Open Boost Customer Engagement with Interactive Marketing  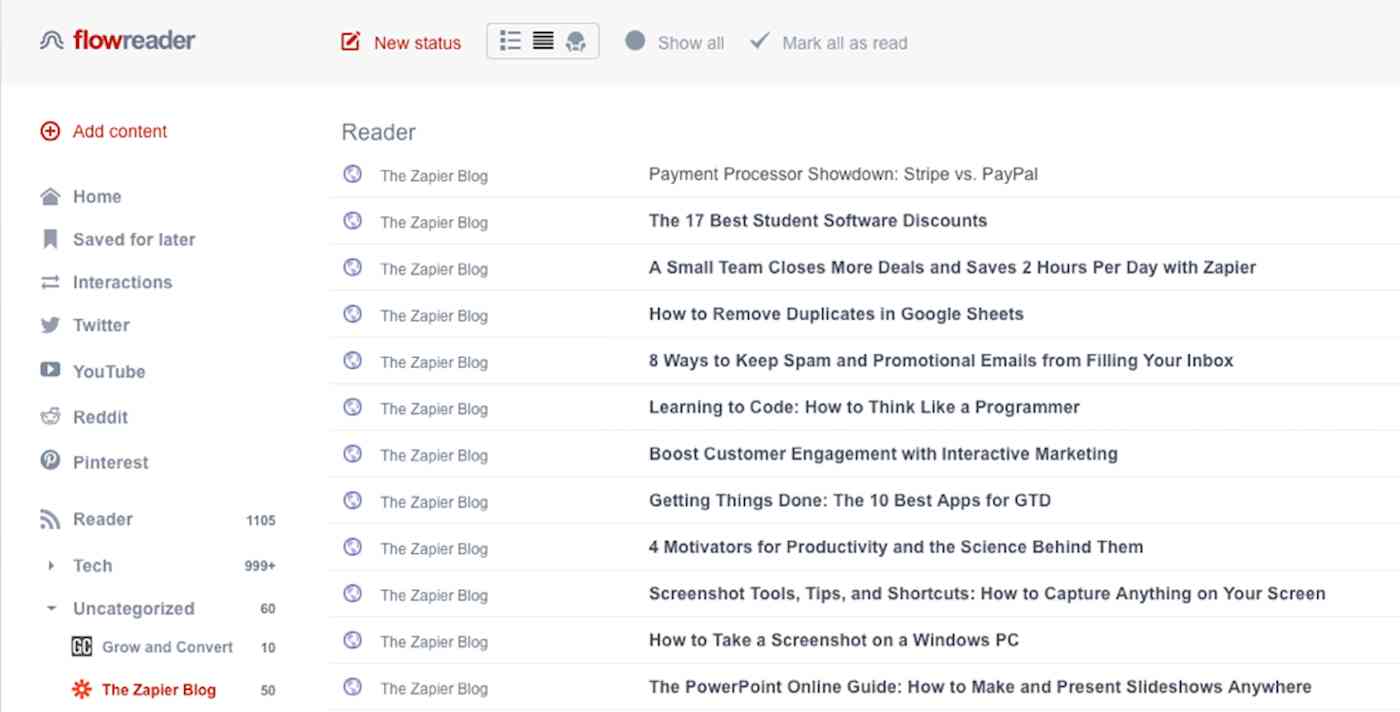click(883, 454)
